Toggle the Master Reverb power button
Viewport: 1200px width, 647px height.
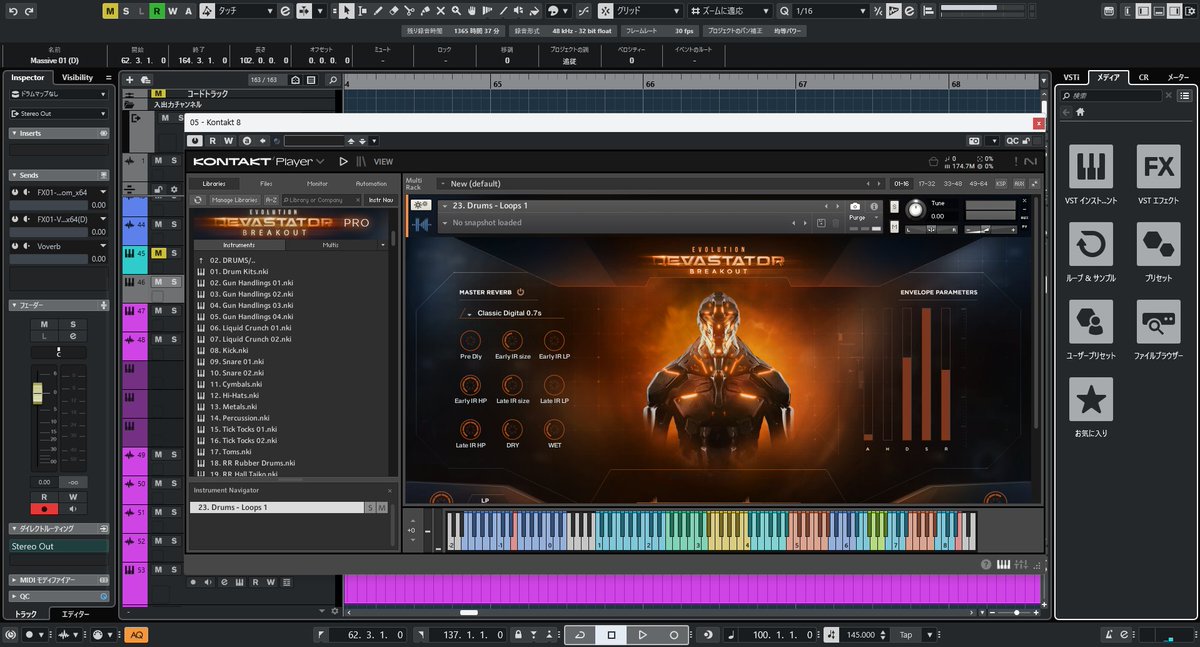point(521,292)
